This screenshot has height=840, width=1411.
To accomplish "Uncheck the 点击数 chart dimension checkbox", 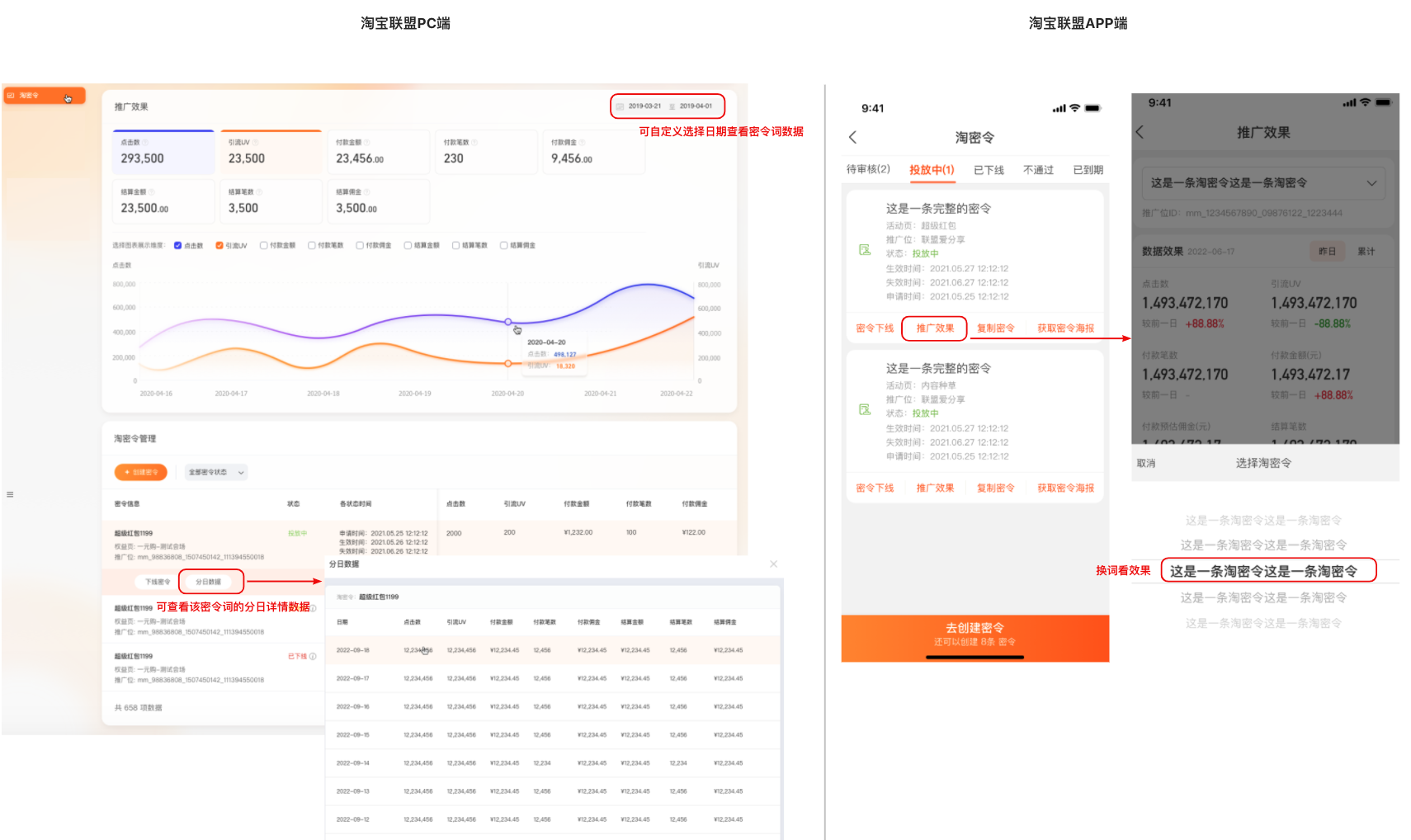I will coord(178,245).
